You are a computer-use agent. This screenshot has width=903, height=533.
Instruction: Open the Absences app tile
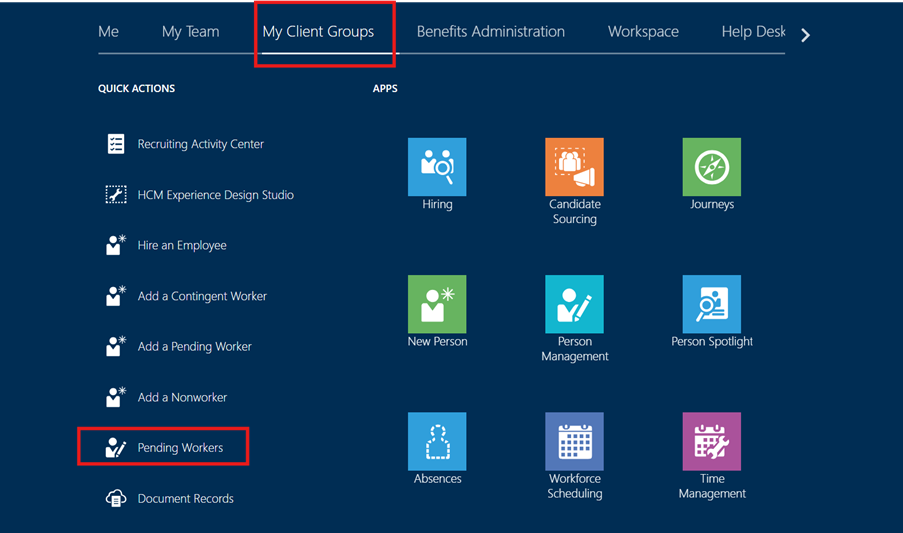point(437,441)
